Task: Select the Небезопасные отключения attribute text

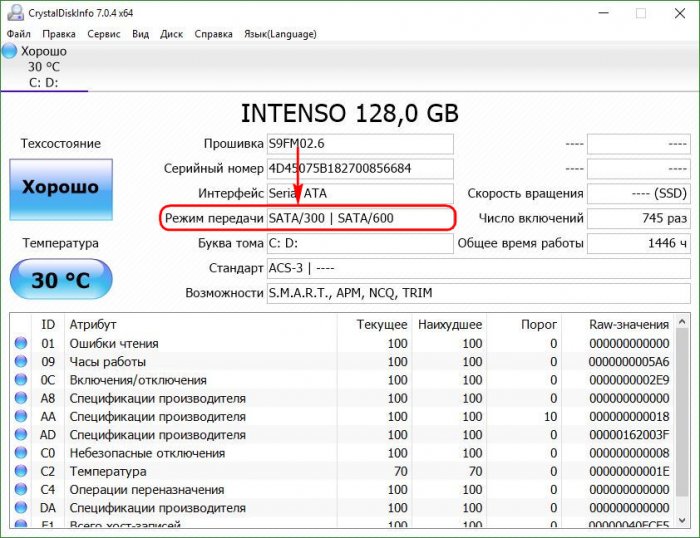Action: [x=147, y=453]
